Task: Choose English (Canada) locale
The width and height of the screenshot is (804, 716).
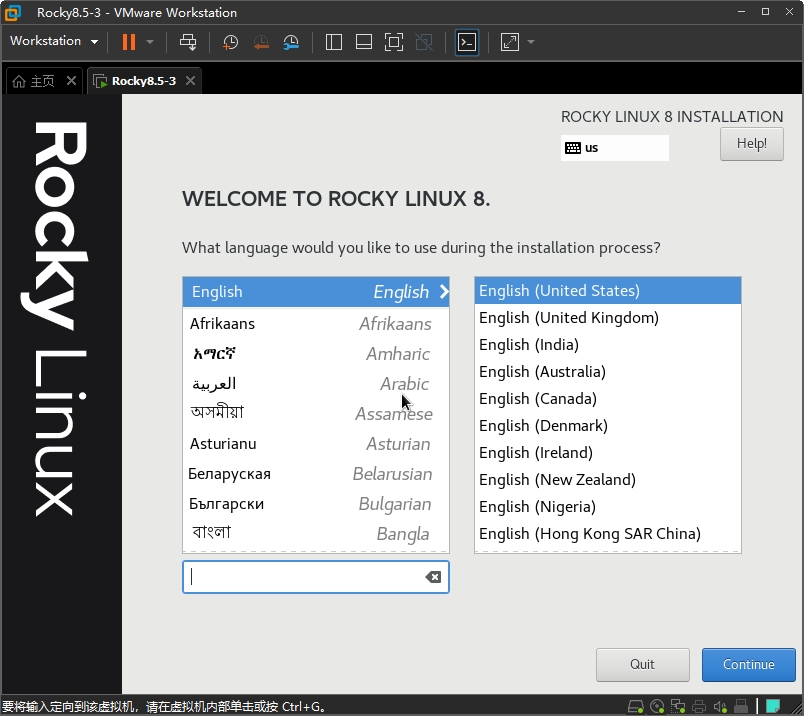Action: [x=608, y=399]
